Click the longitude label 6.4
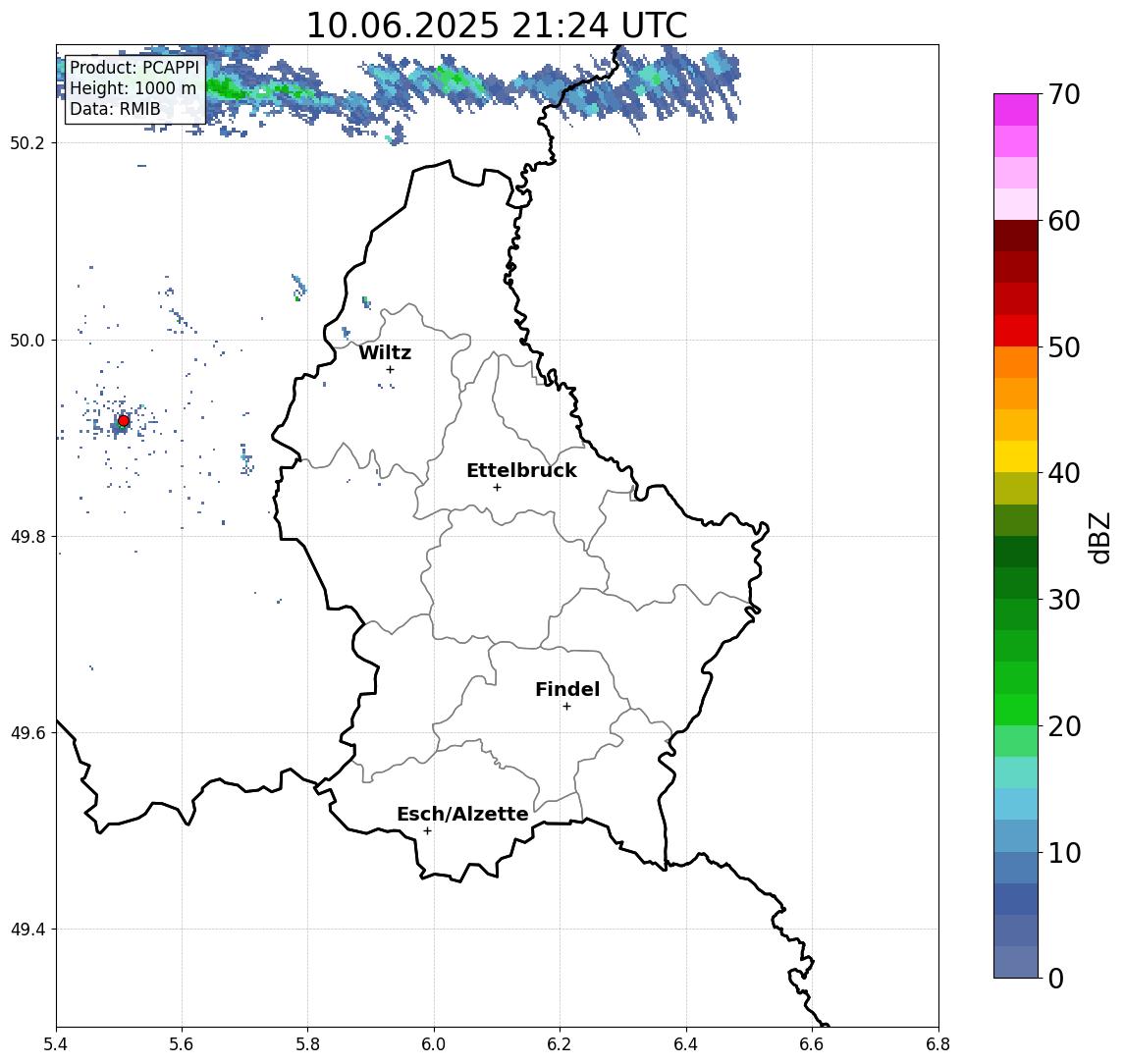 pyautogui.click(x=686, y=1044)
